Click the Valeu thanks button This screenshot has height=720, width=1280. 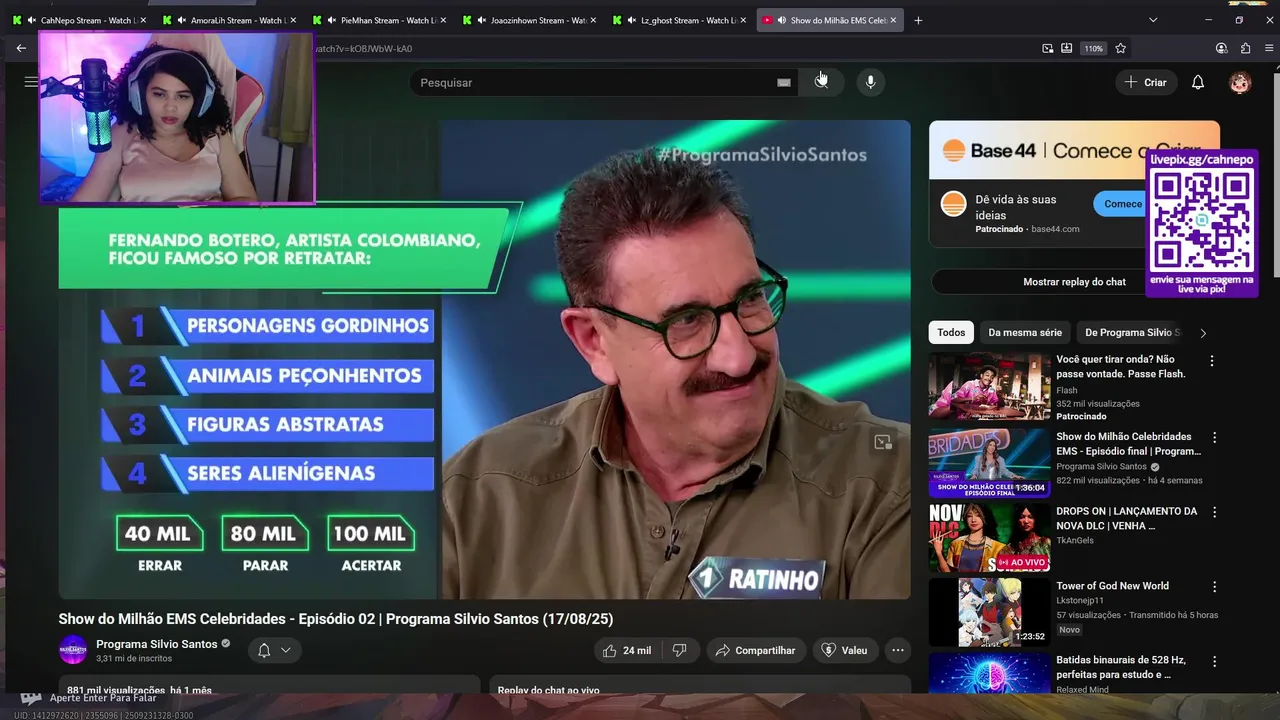coord(845,650)
